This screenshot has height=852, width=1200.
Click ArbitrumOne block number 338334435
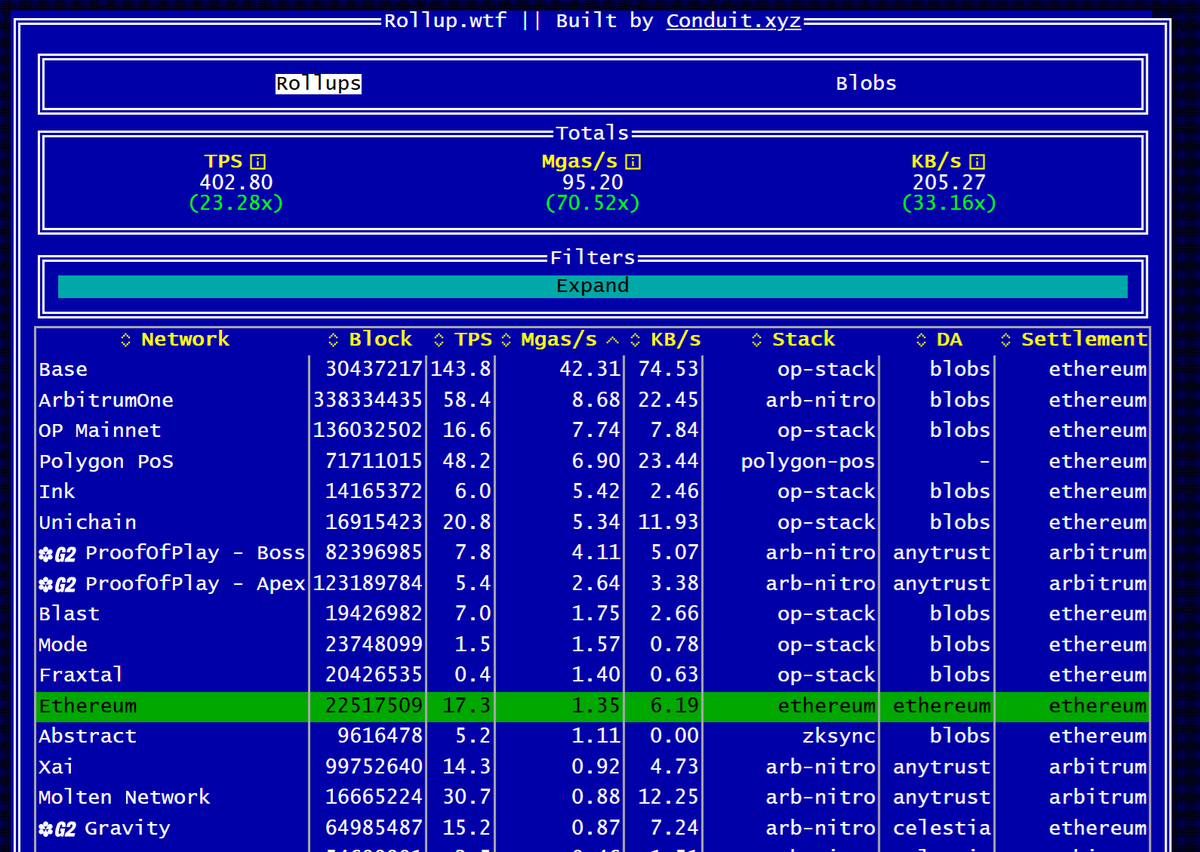[368, 401]
